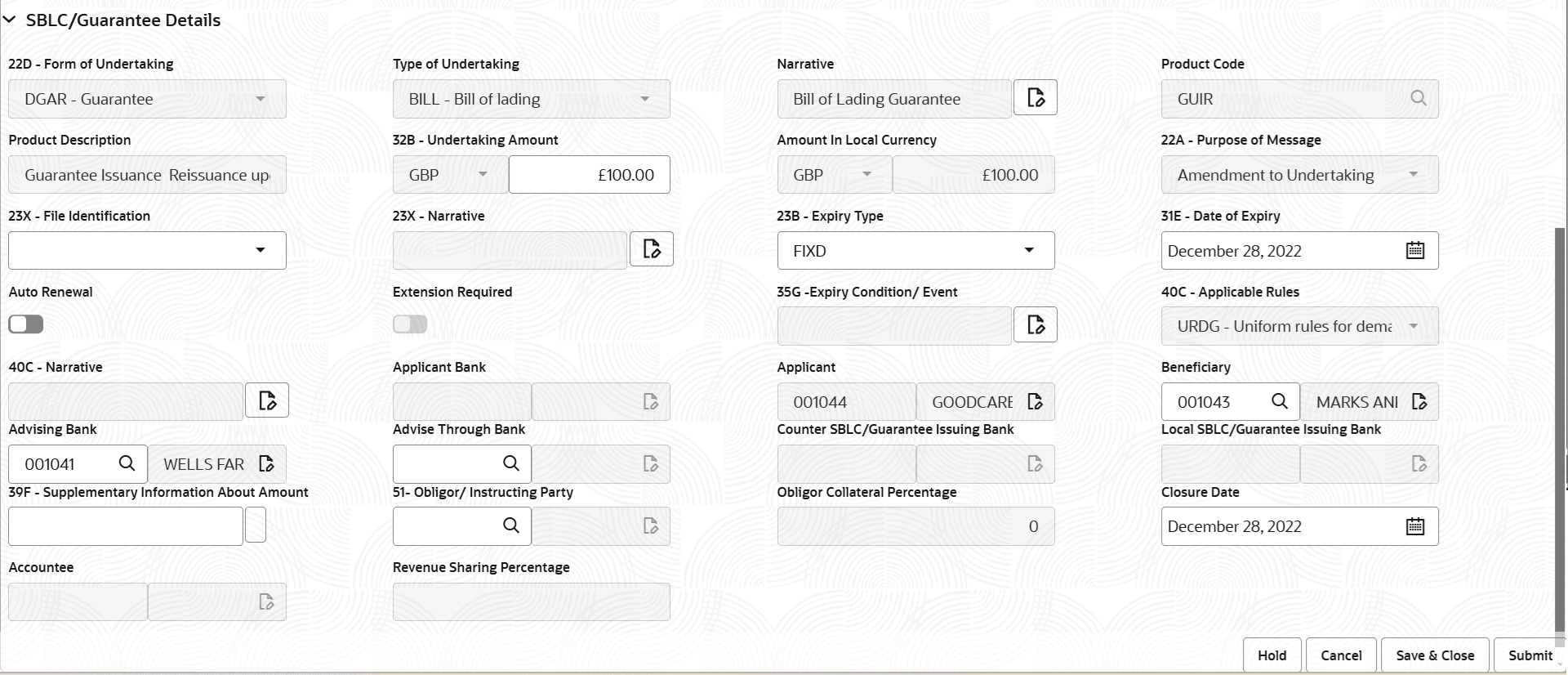
Task: Toggle Auto Renewal switch
Action: click(26, 324)
